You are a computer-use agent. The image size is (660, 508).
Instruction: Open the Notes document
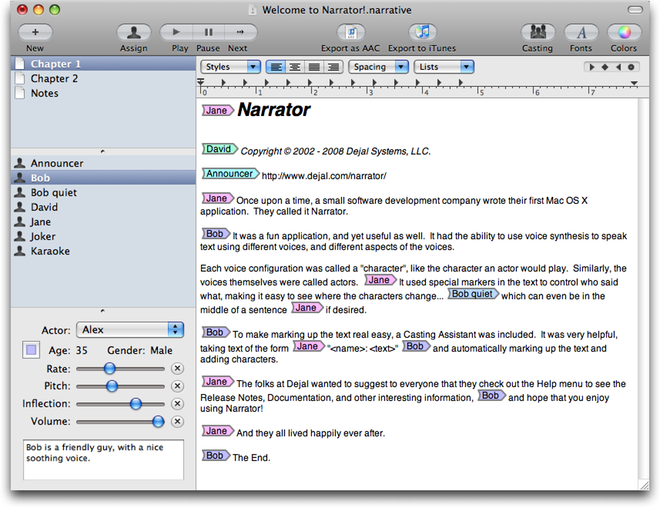pyautogui.click(x=103, y=93)
